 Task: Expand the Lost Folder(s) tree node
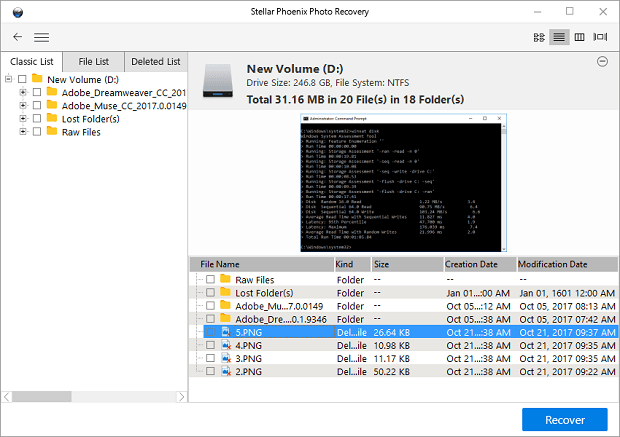pos(23,118)
